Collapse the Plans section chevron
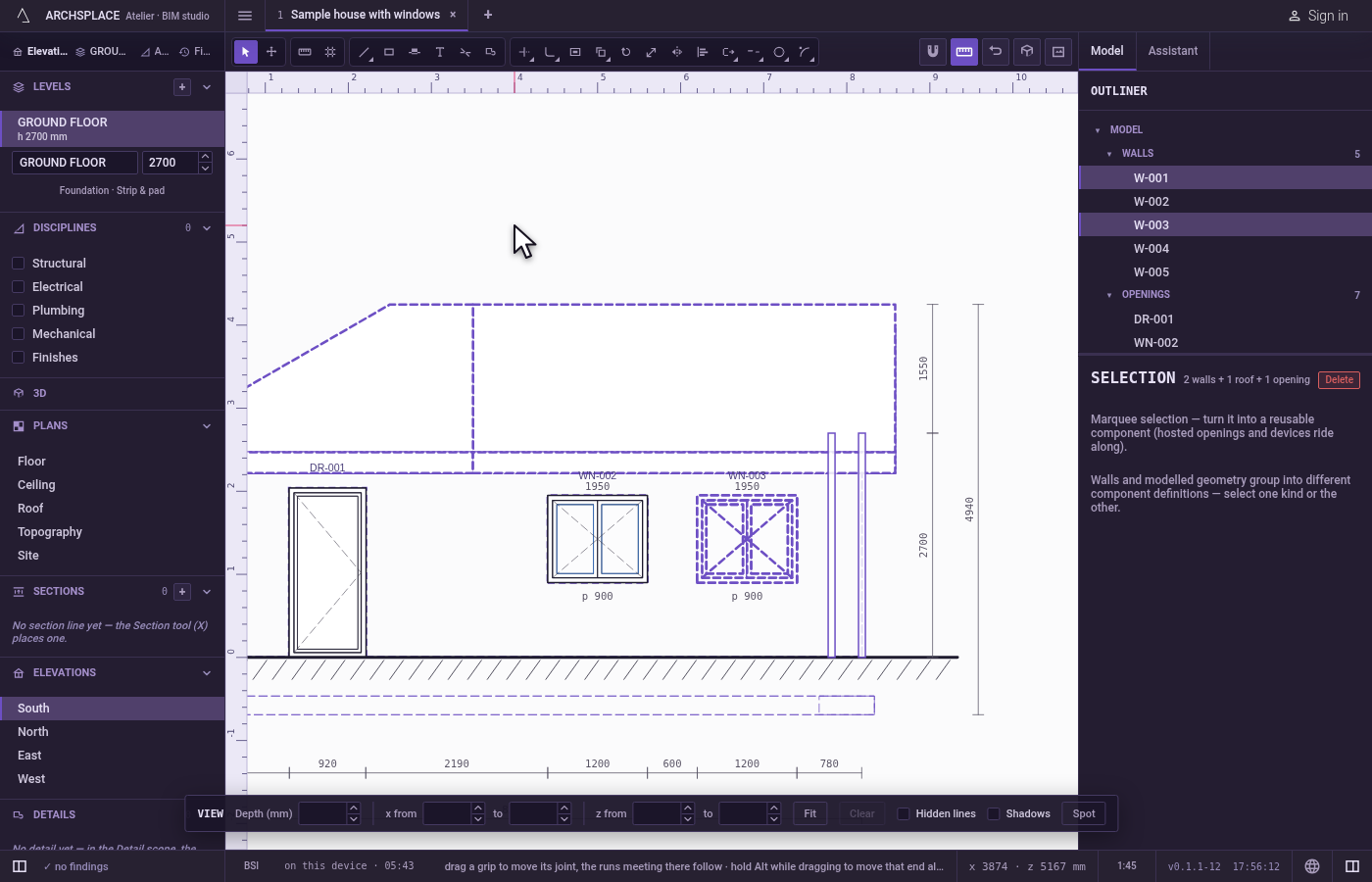1372x882 pixels. tap(207, 426)
